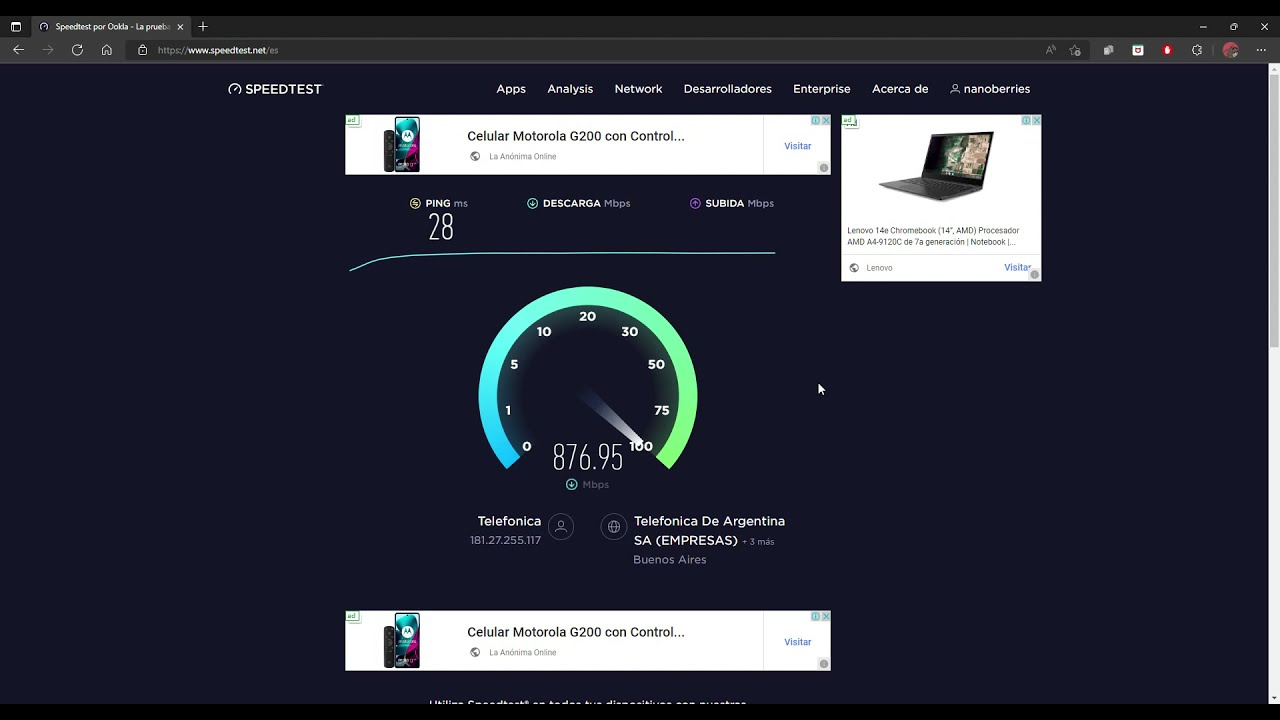Click '+ 3 más' servers link

point(758,542)
